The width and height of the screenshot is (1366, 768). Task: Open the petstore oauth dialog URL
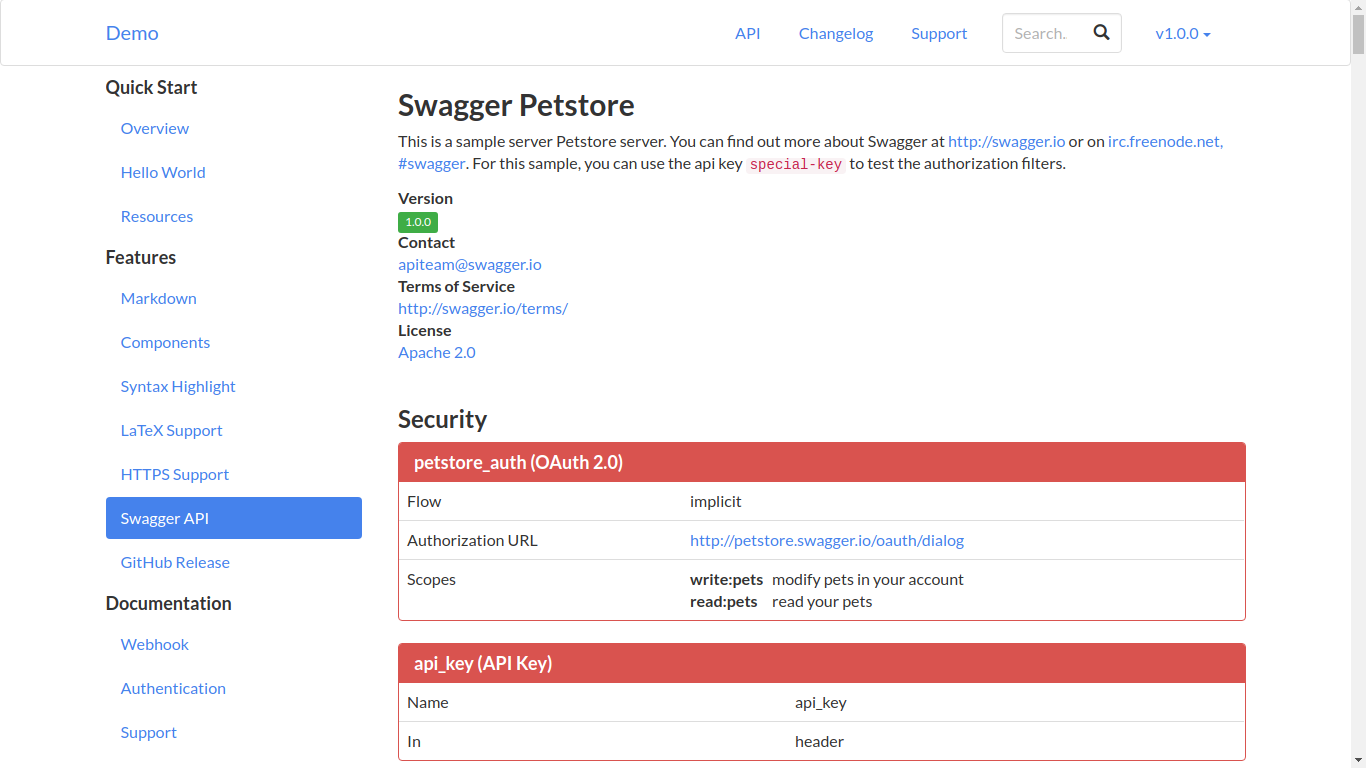[826, 540]
